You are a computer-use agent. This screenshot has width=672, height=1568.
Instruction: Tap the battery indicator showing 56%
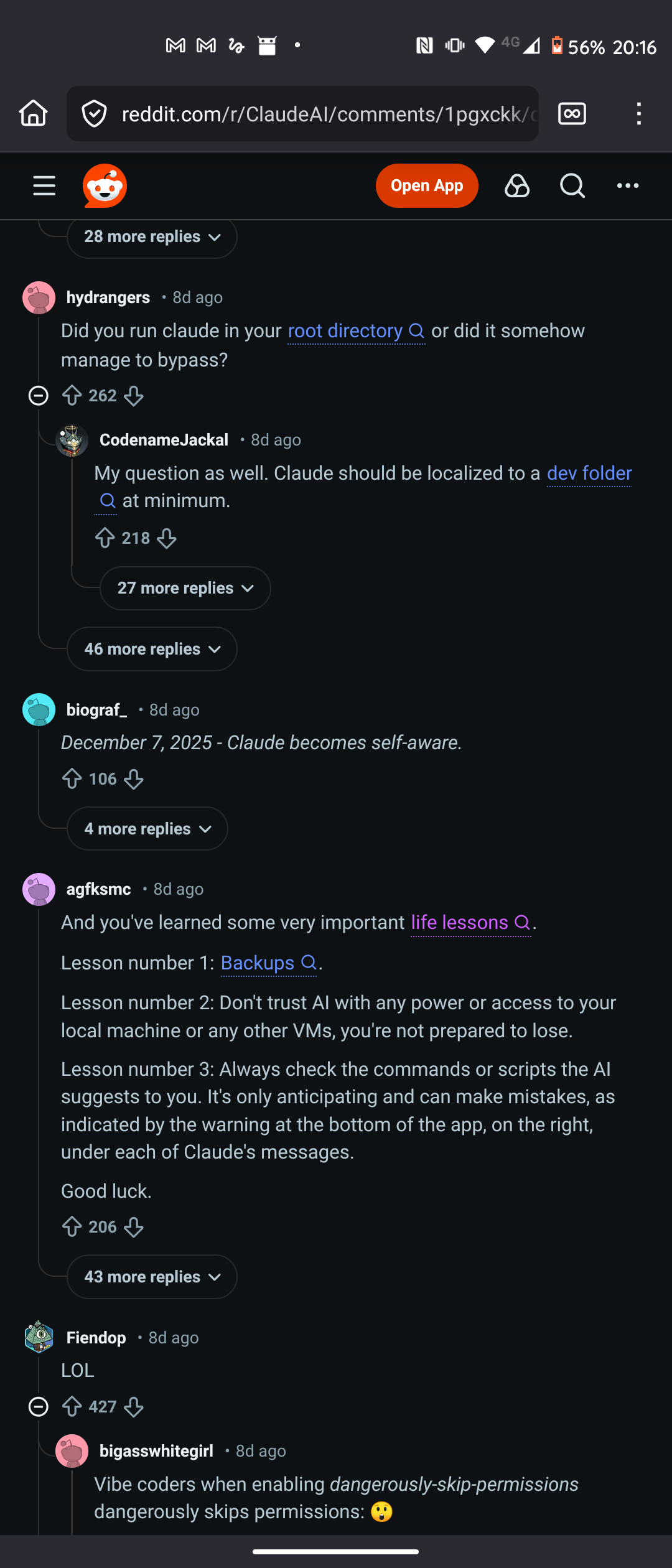tap(556, 47)
